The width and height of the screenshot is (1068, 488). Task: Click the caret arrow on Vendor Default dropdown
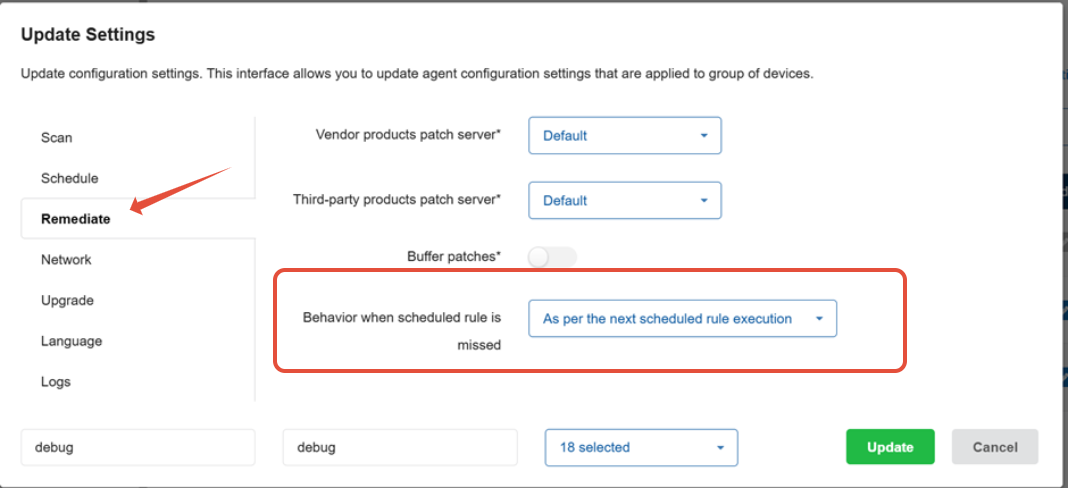pos(704,136)
